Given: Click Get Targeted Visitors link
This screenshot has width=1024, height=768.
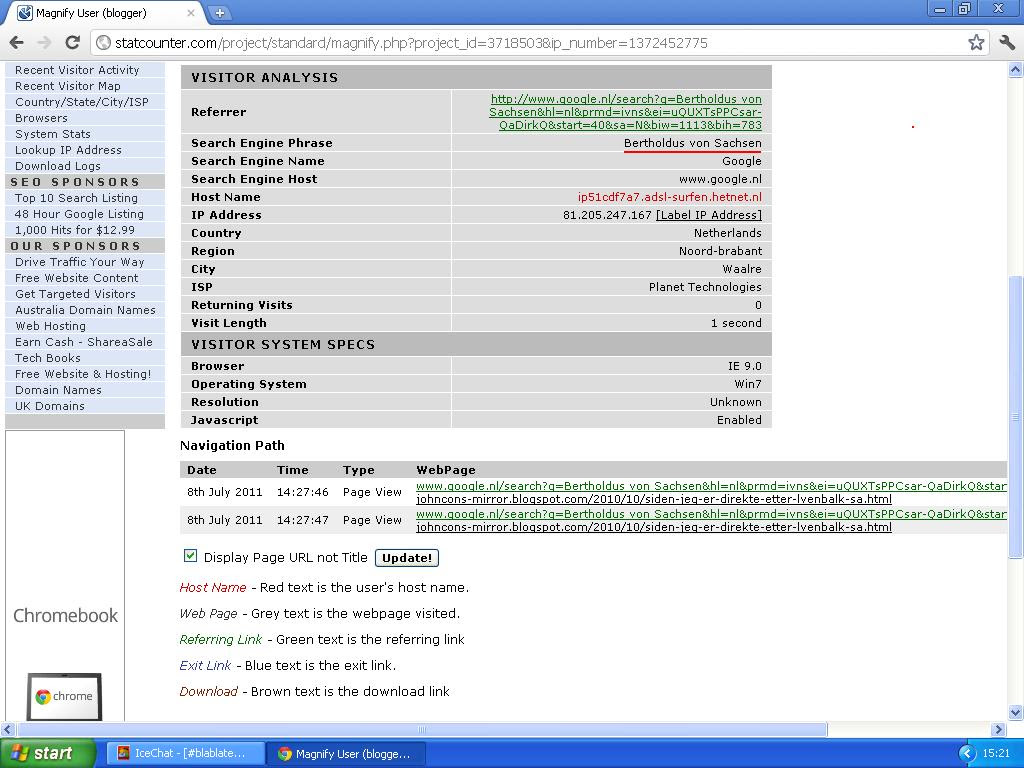Looking at the screenshot, I should [x=75, y=294].
